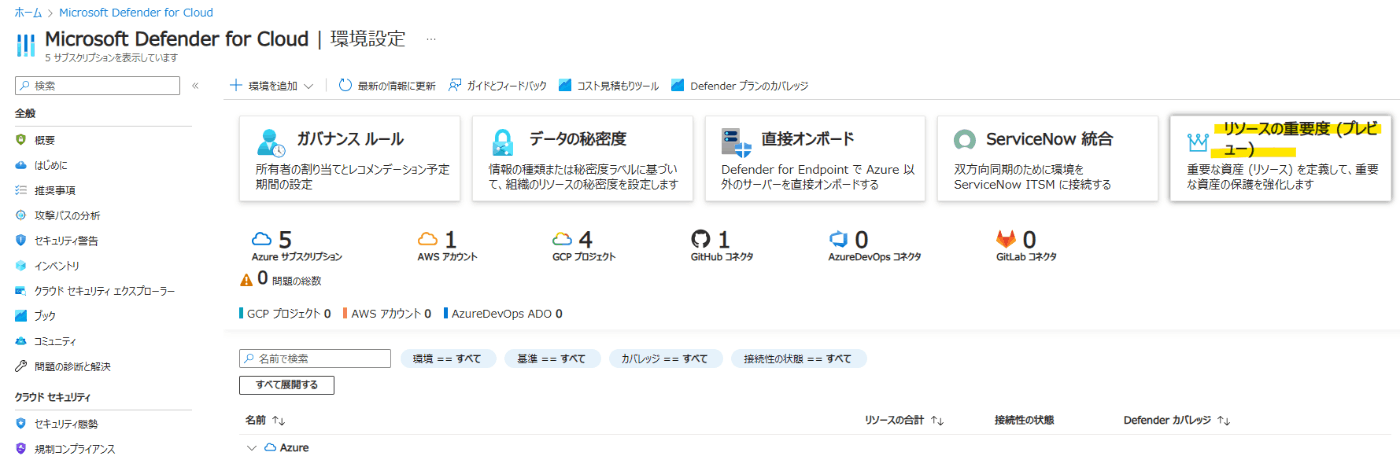
Task: Click the はじめに cloud icon
Action: 21,164
